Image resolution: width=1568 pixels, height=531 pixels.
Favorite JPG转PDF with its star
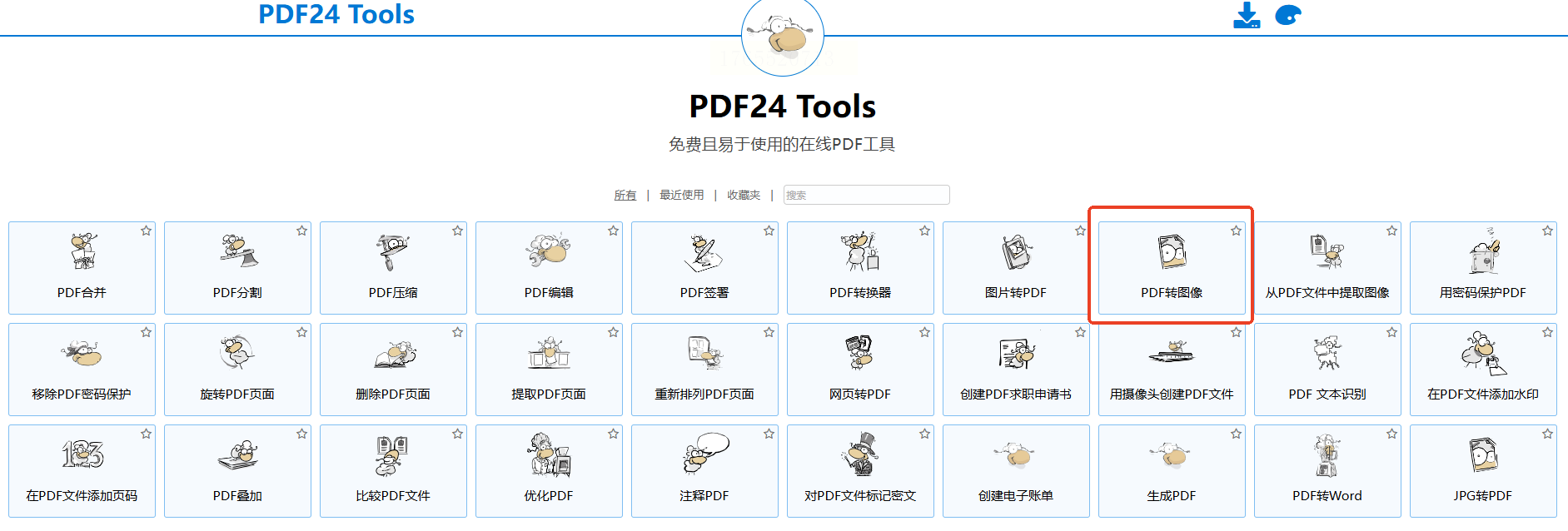click(1547, 434)
